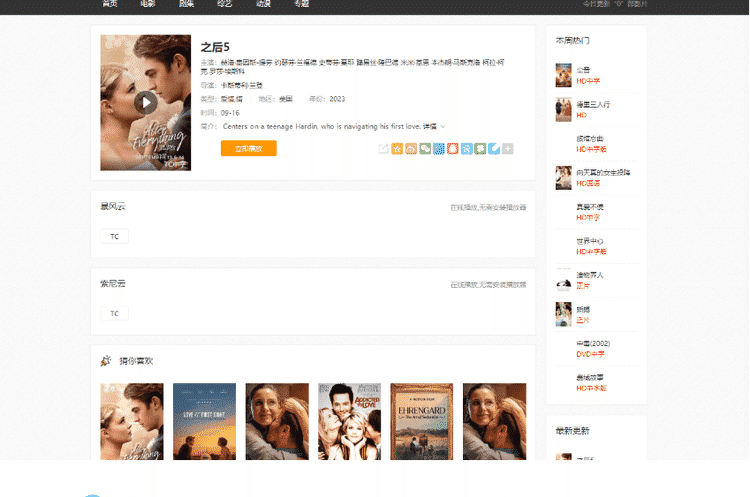Screen dimensions: 750x497
Task: Go to 综艺 in top navigation
Action: tap(224, 4)
